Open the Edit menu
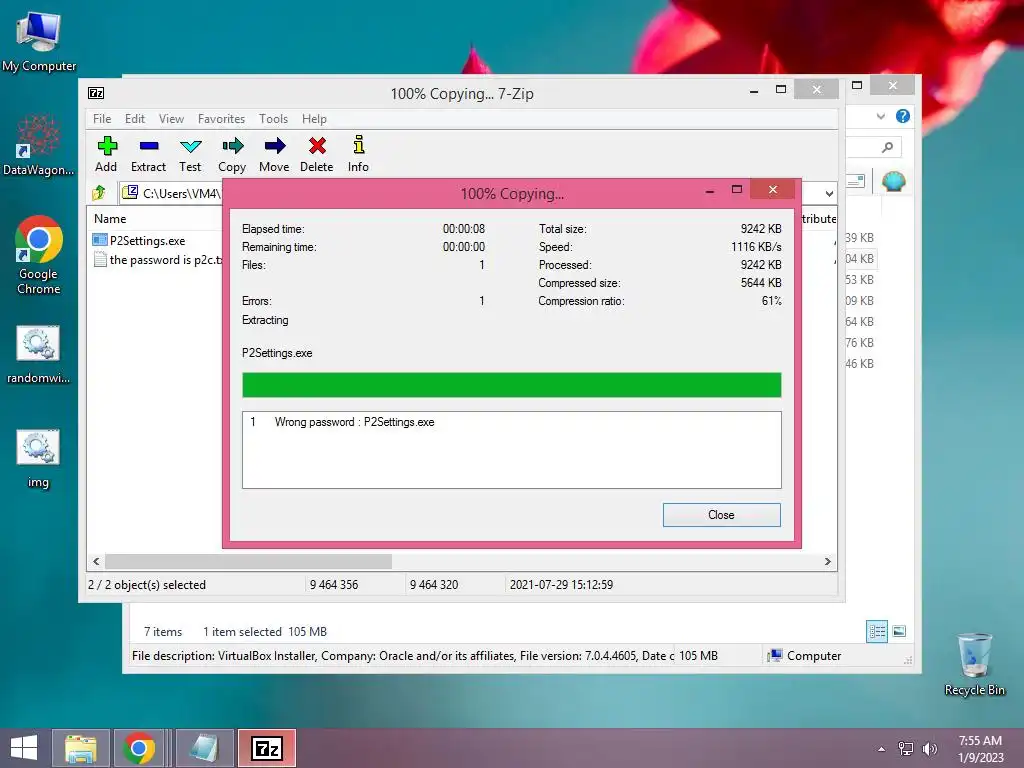The width and height of the screenshot is (1024, 768). click(135, 119)
